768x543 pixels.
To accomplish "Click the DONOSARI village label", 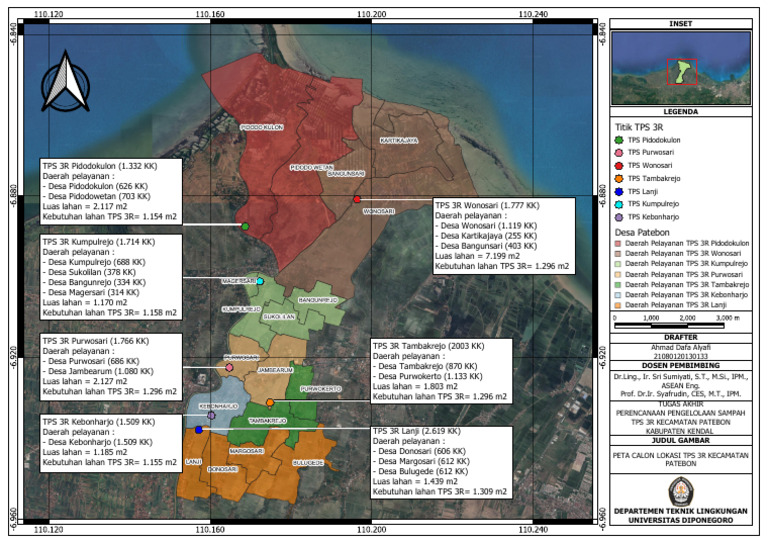I will [x=223, y=469].
